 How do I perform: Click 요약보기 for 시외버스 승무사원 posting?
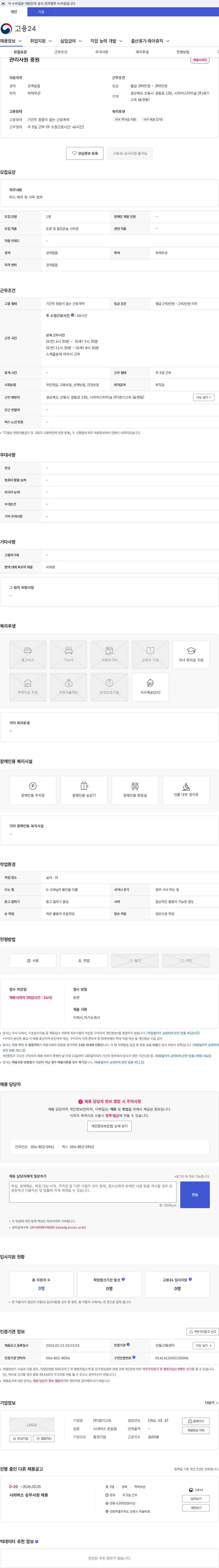click(196, 1499)
